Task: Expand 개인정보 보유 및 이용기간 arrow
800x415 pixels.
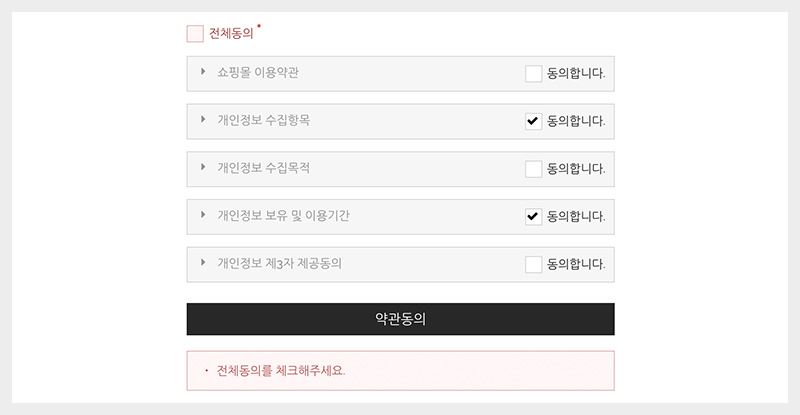Action: tap(203, 216)
